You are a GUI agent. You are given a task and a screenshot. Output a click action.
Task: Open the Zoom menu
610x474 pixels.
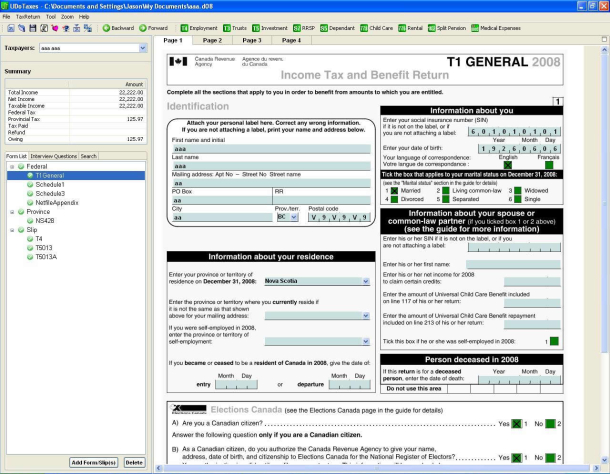67,17
